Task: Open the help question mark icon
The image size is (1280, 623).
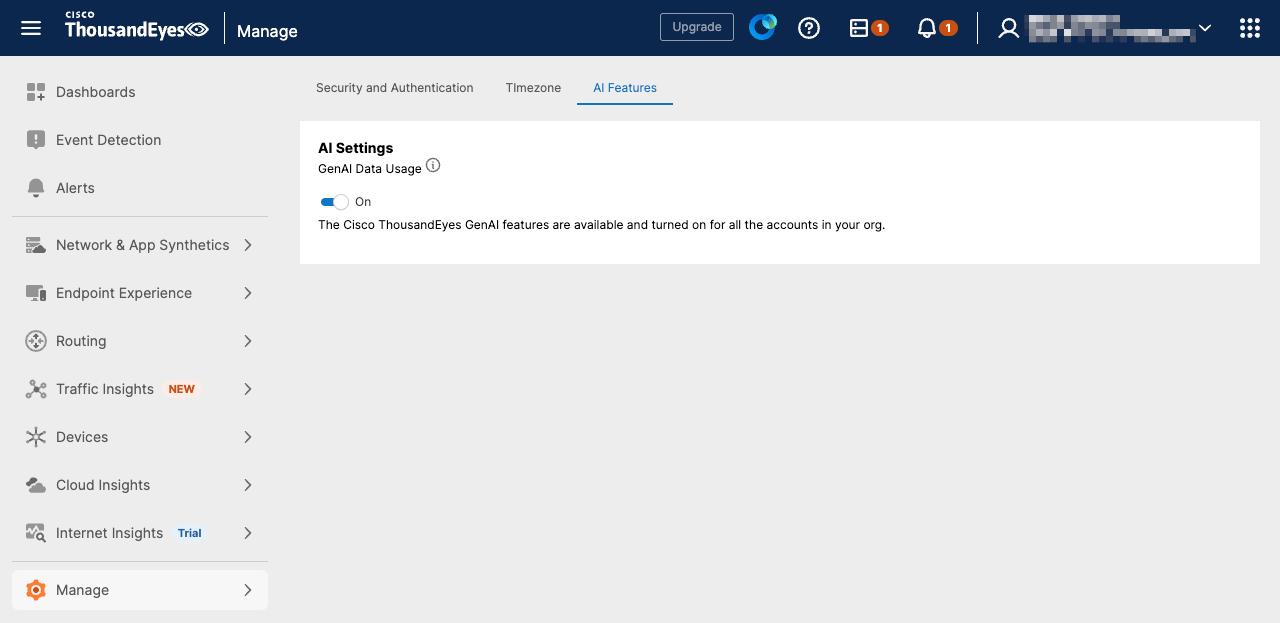Action: tap(809, 28)
